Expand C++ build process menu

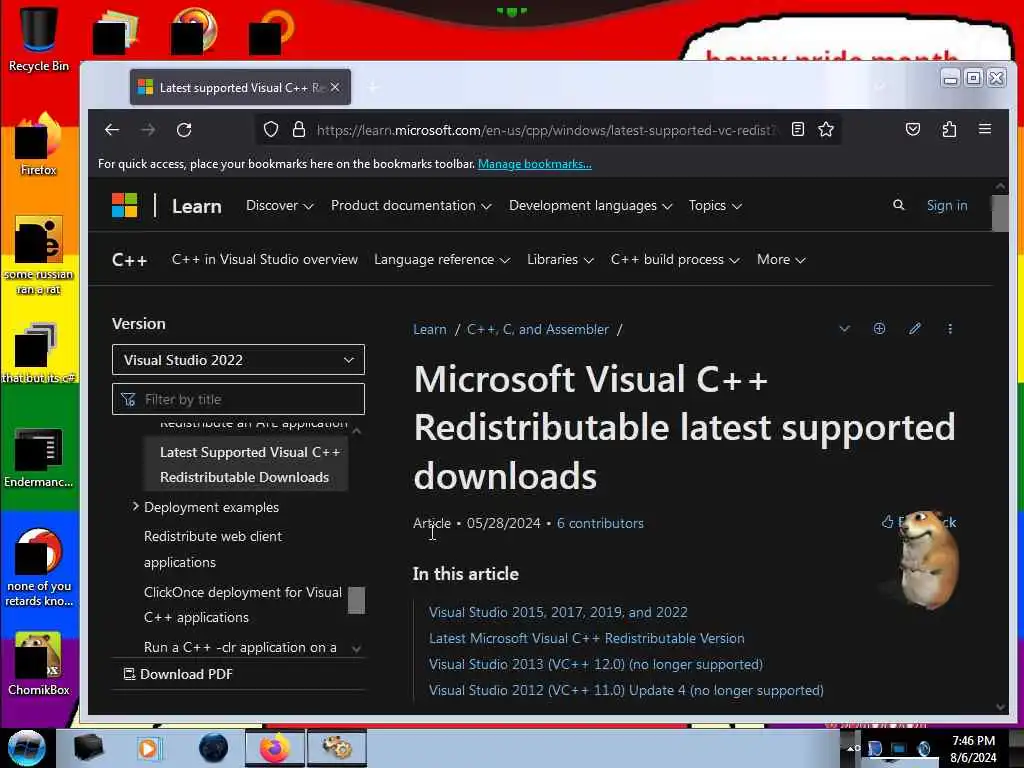pos(675,259)
